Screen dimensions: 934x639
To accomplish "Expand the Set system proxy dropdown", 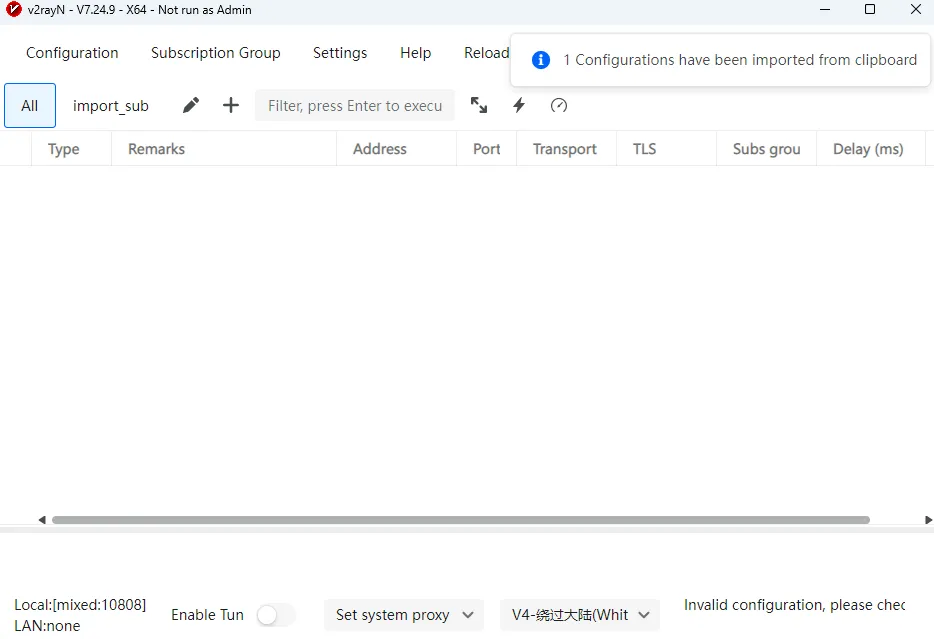I will [x=404, y=615].
